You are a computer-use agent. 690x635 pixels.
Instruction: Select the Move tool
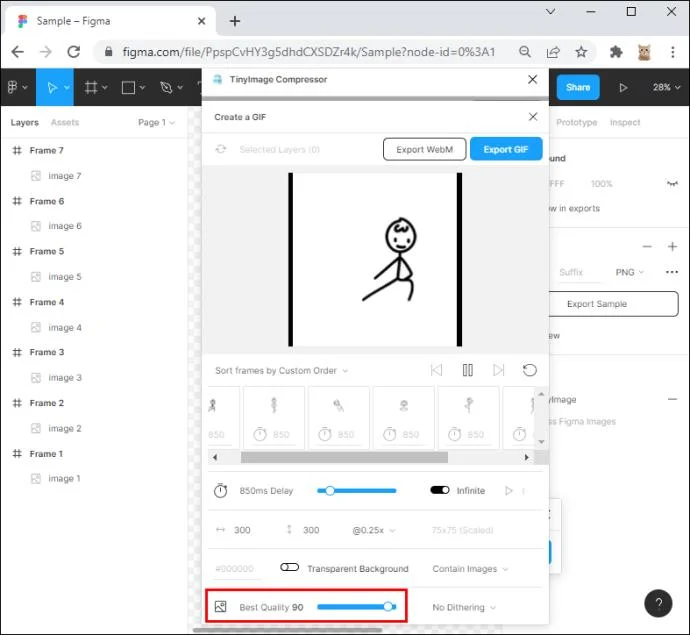click(52, 88)
